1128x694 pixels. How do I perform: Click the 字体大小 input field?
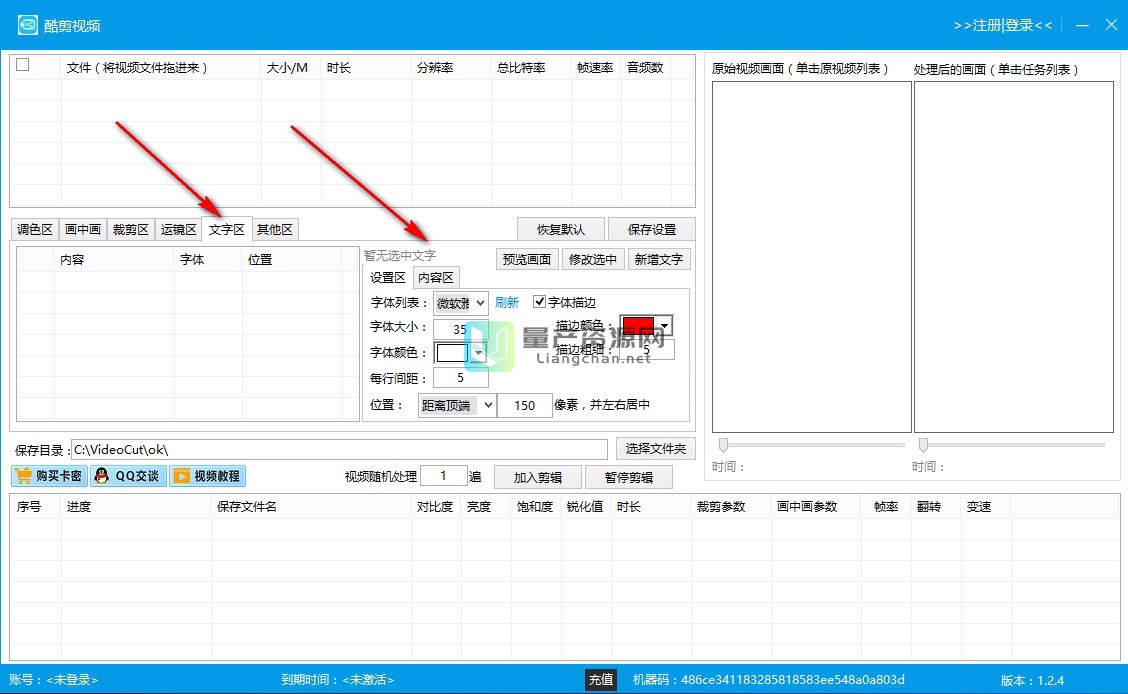pyautogui.click(x=460, y=329)
